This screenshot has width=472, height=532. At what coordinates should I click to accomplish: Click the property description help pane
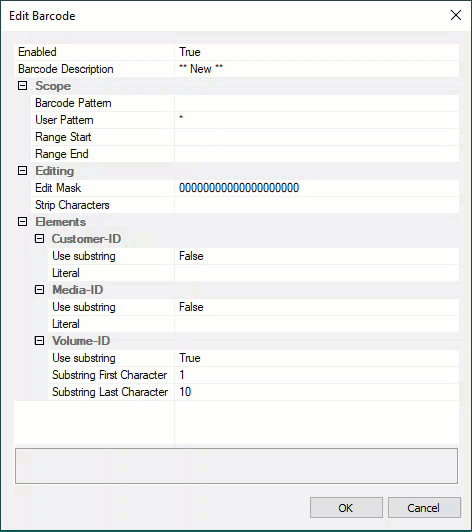[237, 466]
